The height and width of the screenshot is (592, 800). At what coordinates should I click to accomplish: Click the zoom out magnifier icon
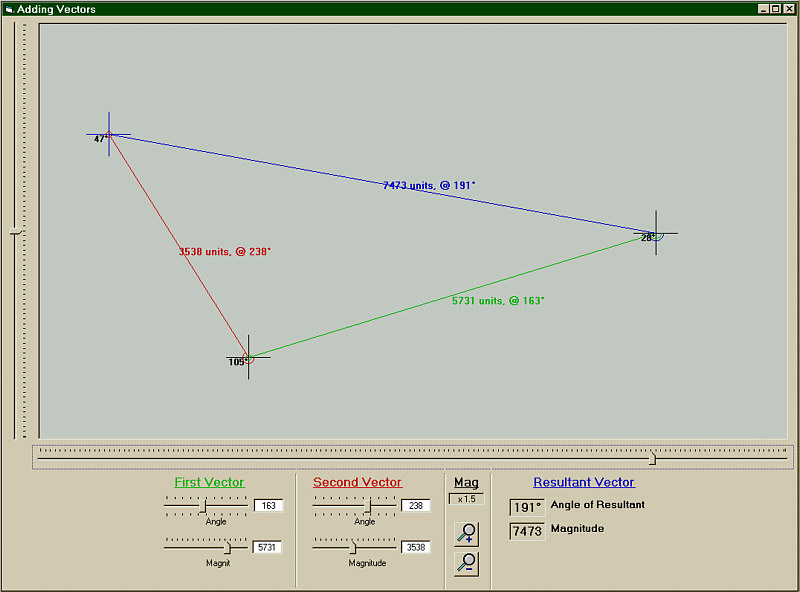pyautogui.click(x=466, y=563)
